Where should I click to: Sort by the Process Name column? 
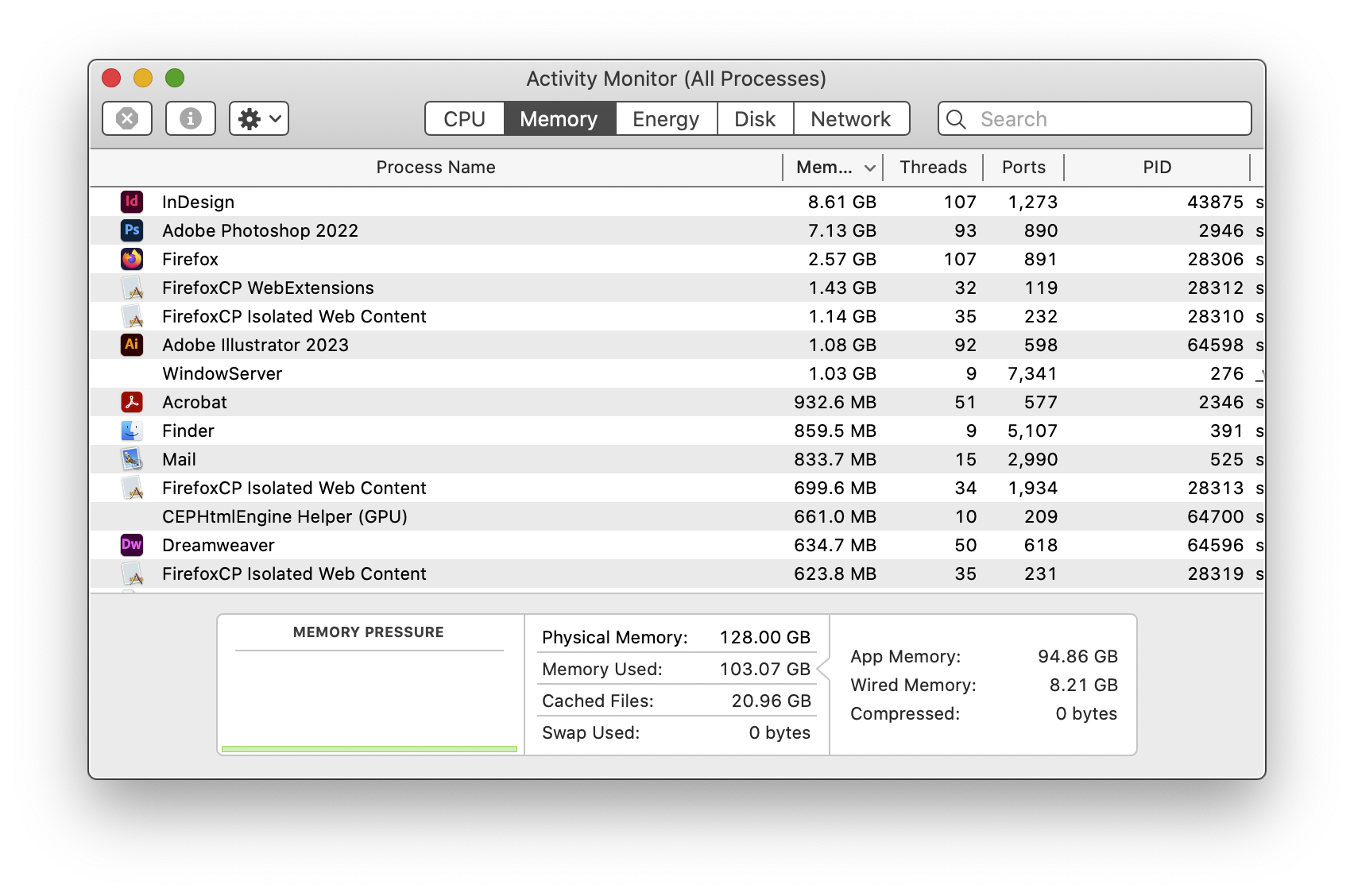[x=436, y=168]
